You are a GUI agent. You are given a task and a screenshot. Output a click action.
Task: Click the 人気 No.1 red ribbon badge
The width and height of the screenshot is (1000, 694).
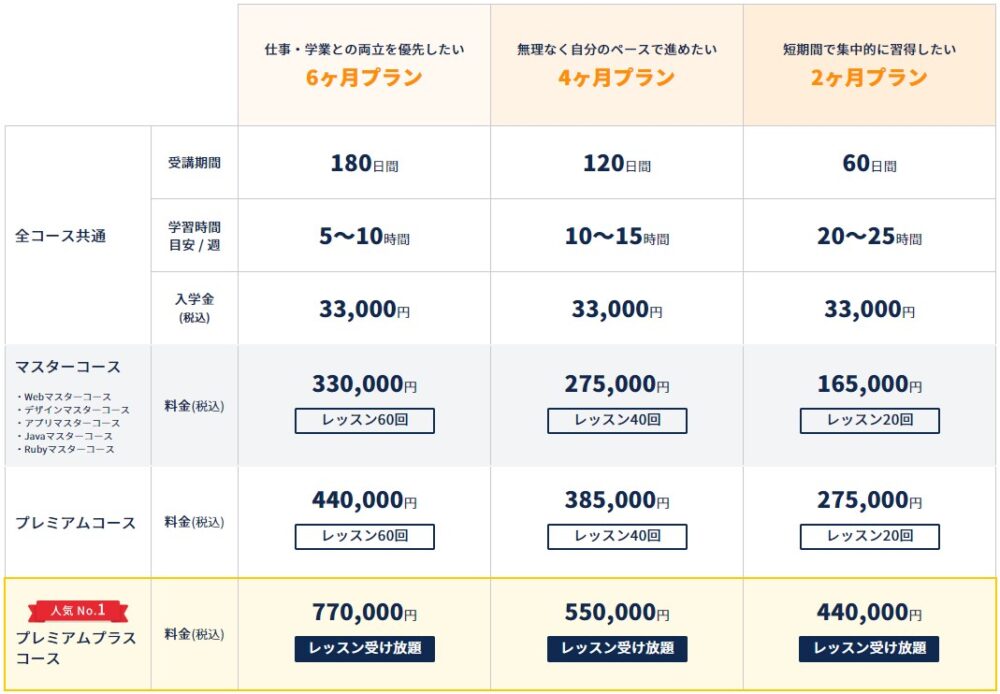[x=78, y=610]
